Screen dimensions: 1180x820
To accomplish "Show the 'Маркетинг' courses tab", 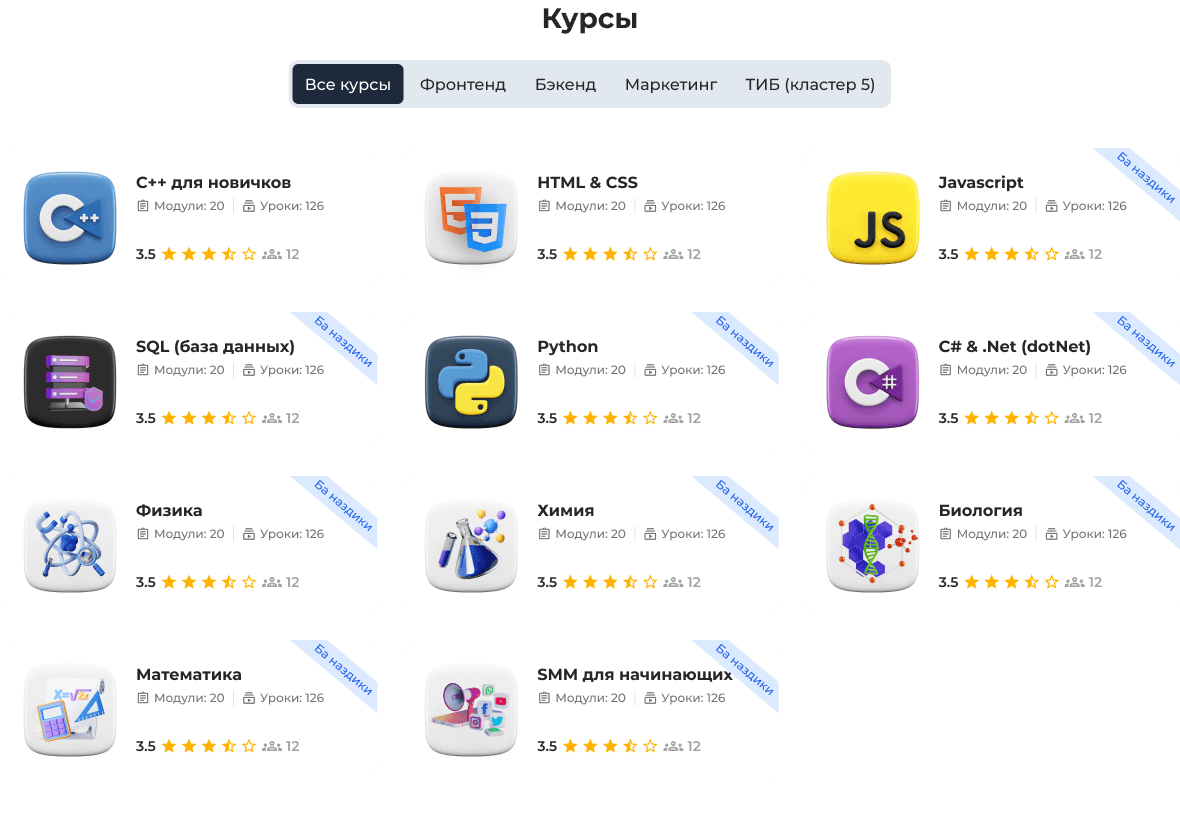I will (671, 84).
